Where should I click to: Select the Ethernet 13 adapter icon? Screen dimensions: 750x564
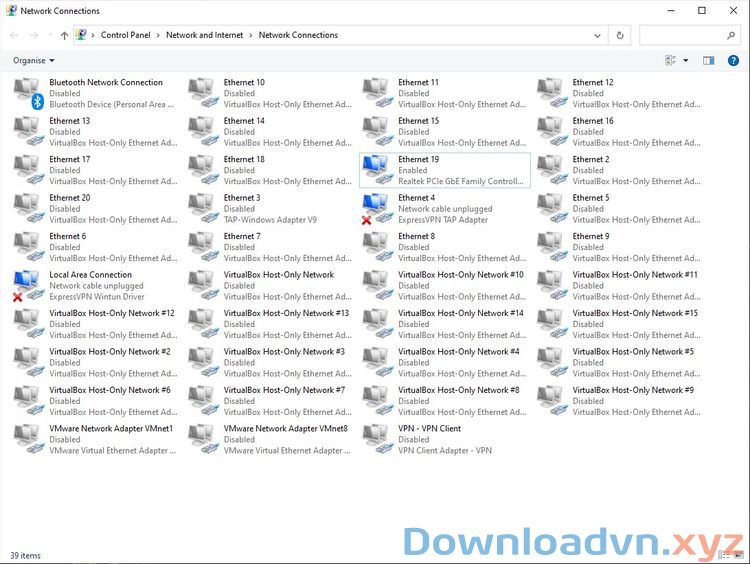pyautogui.click(x=29, y=132)
